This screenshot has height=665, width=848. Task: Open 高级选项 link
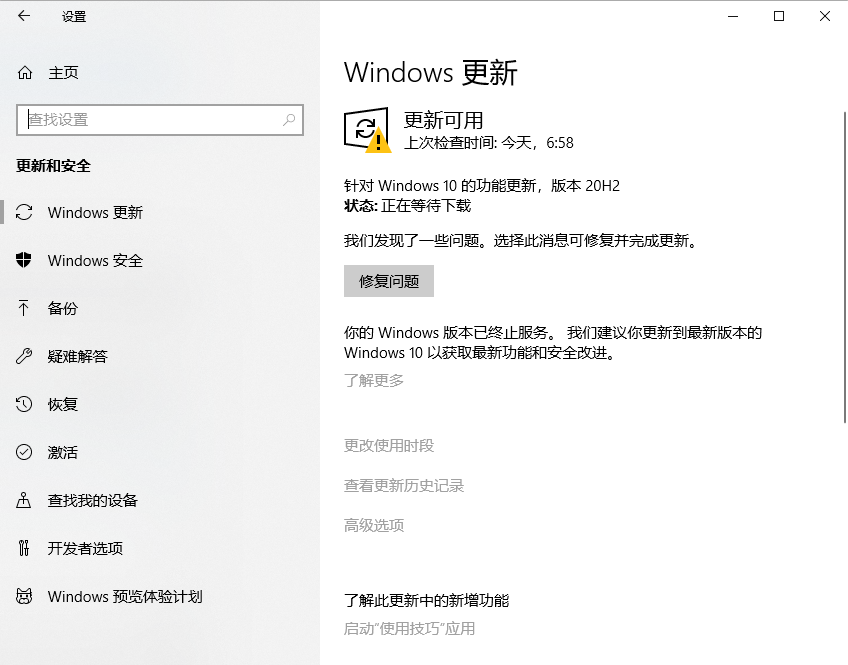click(374, 526)
